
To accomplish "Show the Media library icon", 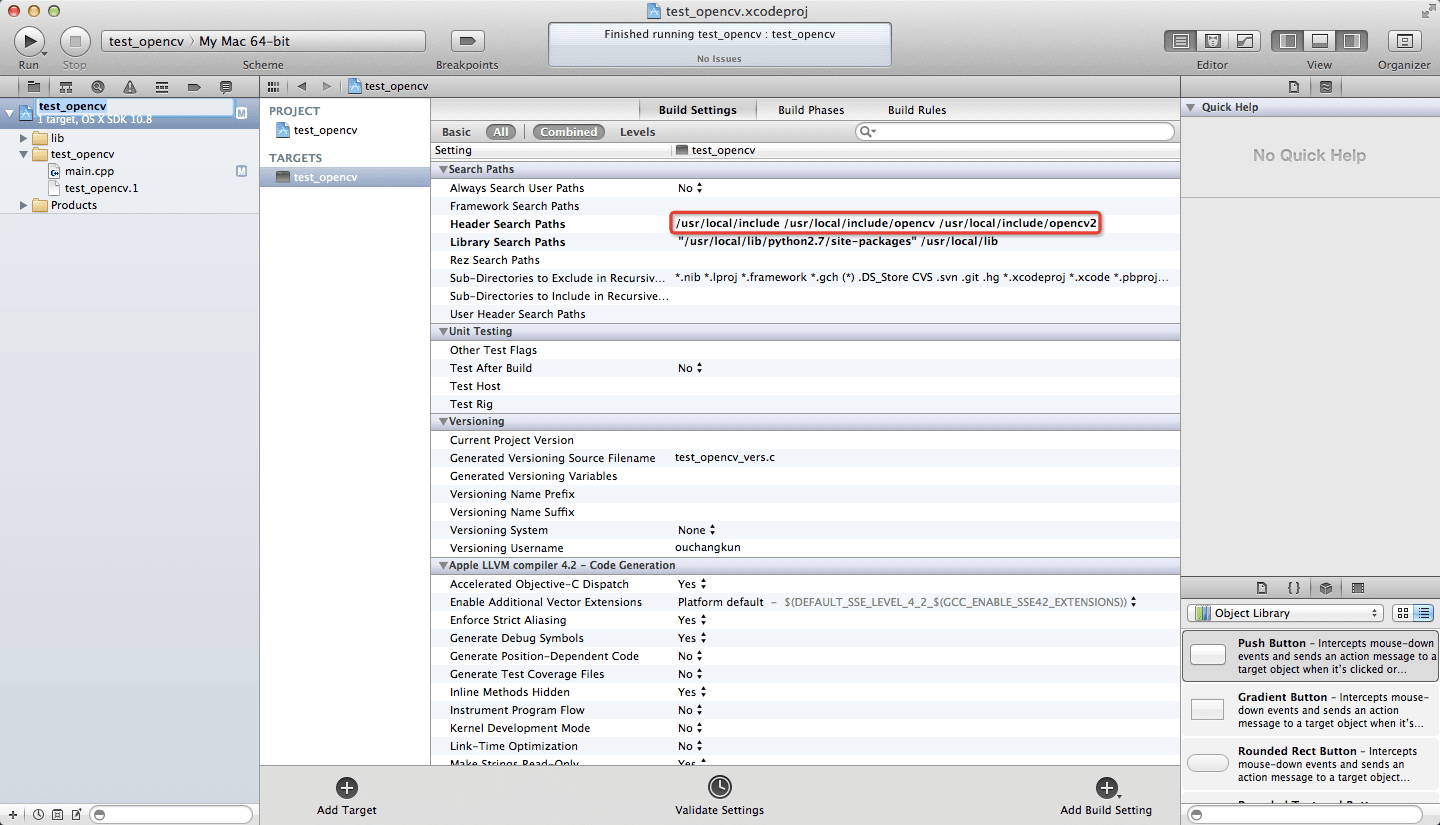I will (1357, 588).
